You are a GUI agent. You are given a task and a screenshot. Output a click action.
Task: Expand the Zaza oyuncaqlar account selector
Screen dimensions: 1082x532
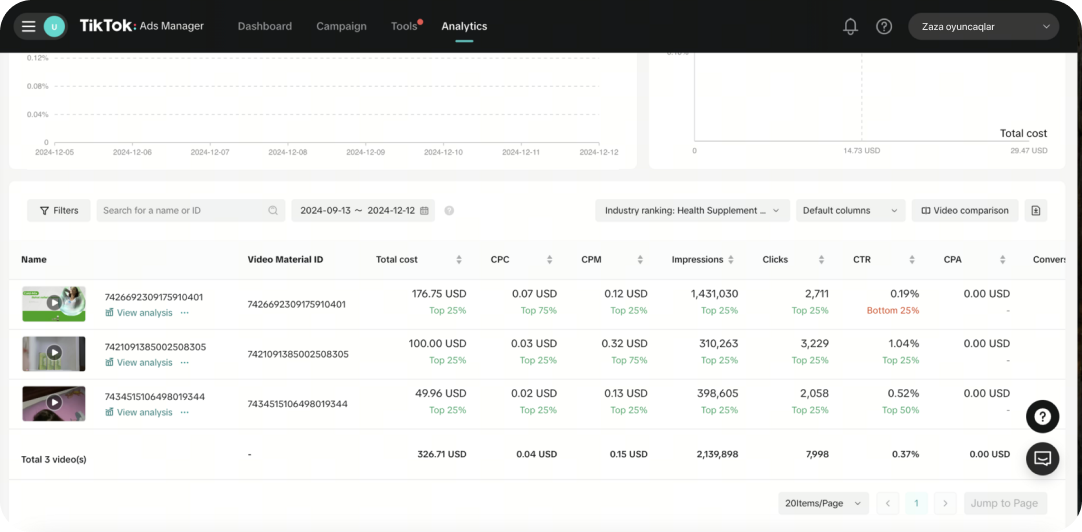(x=983, y=27)
